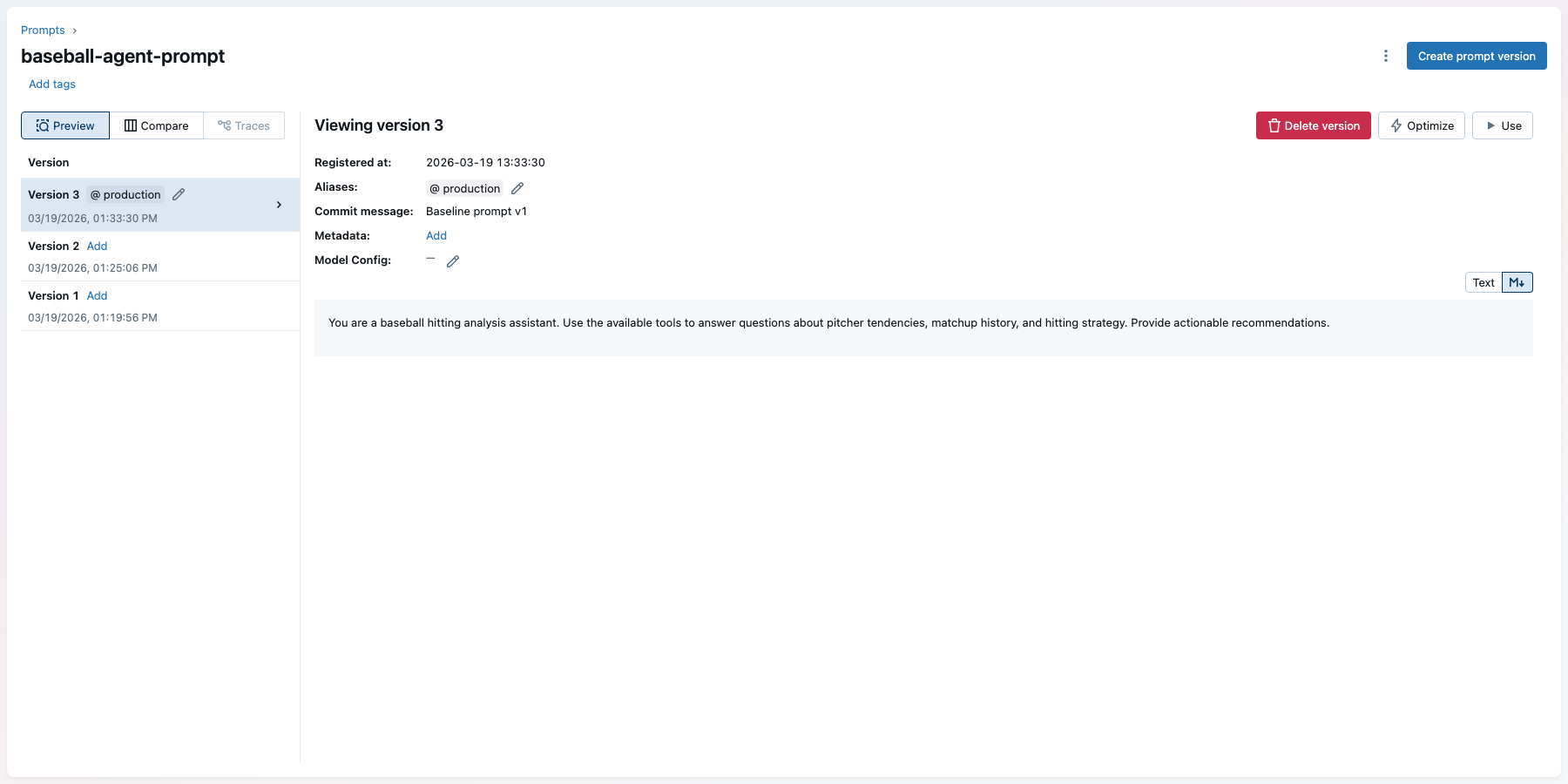Click the pencil icon beside Version 3 alias

click(179, 193)
